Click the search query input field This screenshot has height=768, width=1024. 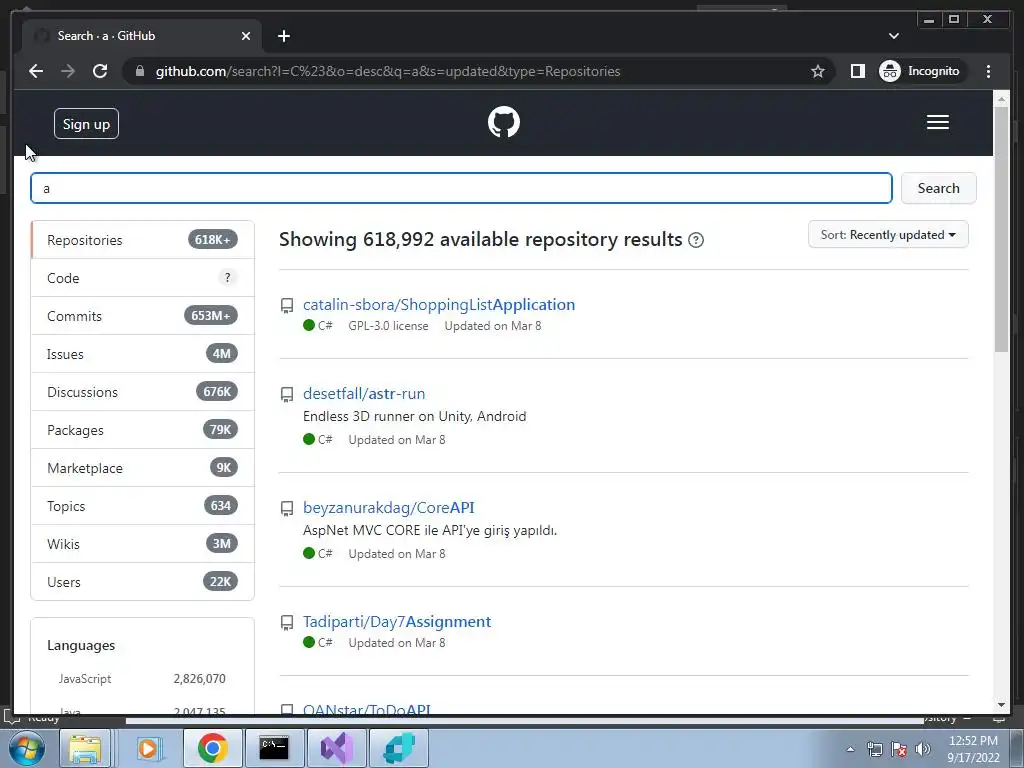coord(461,188)
